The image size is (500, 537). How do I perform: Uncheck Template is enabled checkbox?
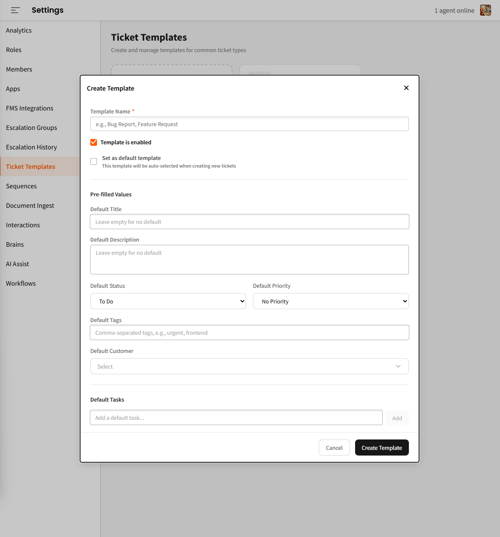(93, 142)
